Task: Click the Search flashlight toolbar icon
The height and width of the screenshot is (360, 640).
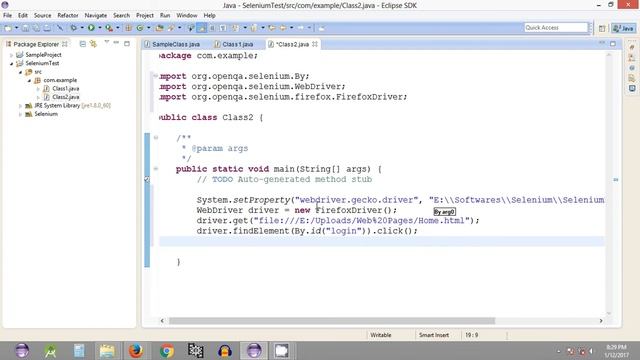Action: (x=171, y=28)
